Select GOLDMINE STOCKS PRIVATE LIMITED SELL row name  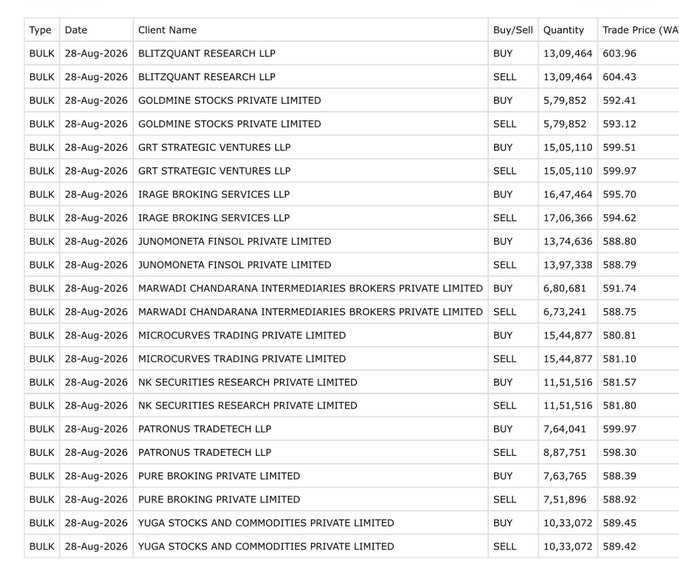(x=230, y=124)
